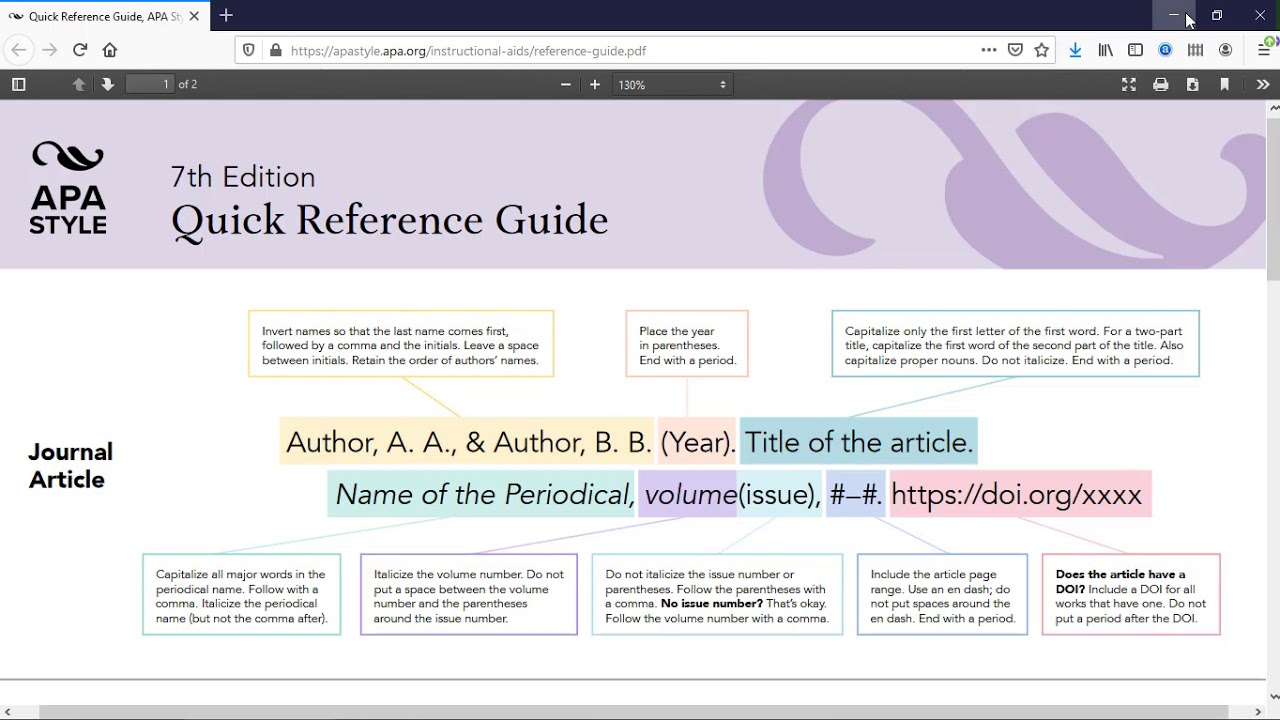Click the 'Italicize the volume number' note
This screenshot has width=1280, height=720.
(469, 595)
